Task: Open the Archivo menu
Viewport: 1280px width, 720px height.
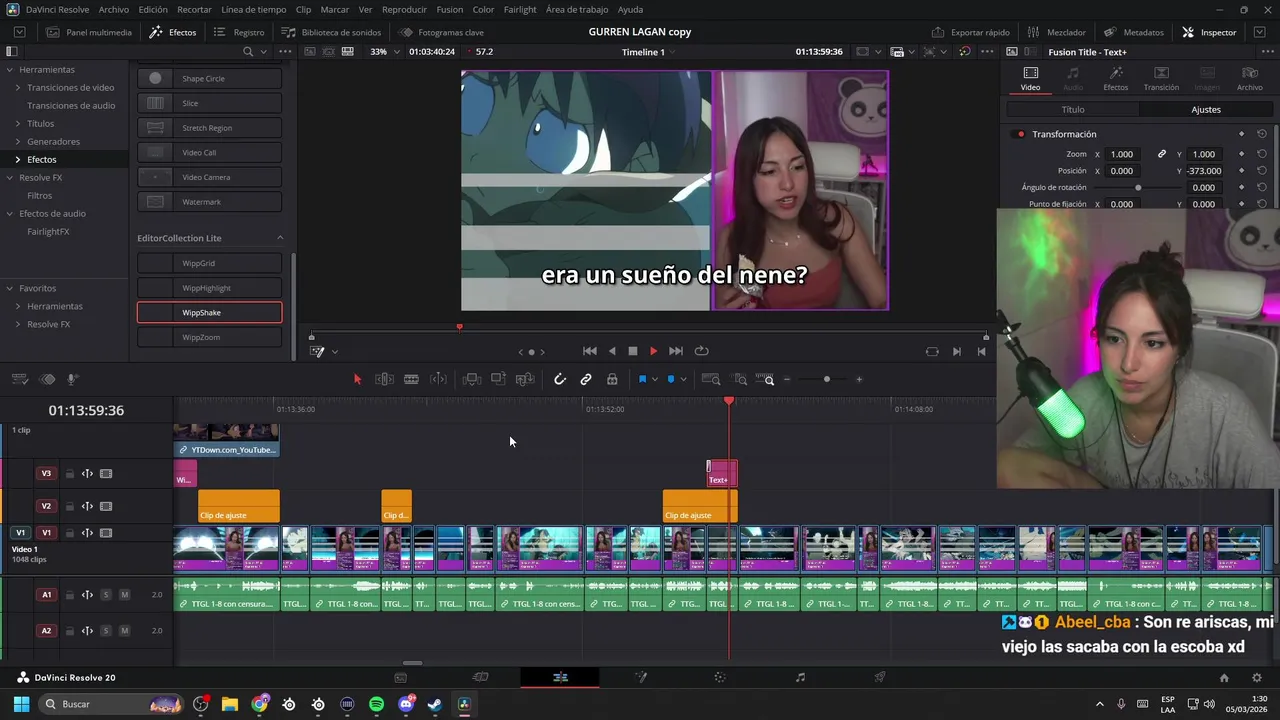Action: coord(113,9)
